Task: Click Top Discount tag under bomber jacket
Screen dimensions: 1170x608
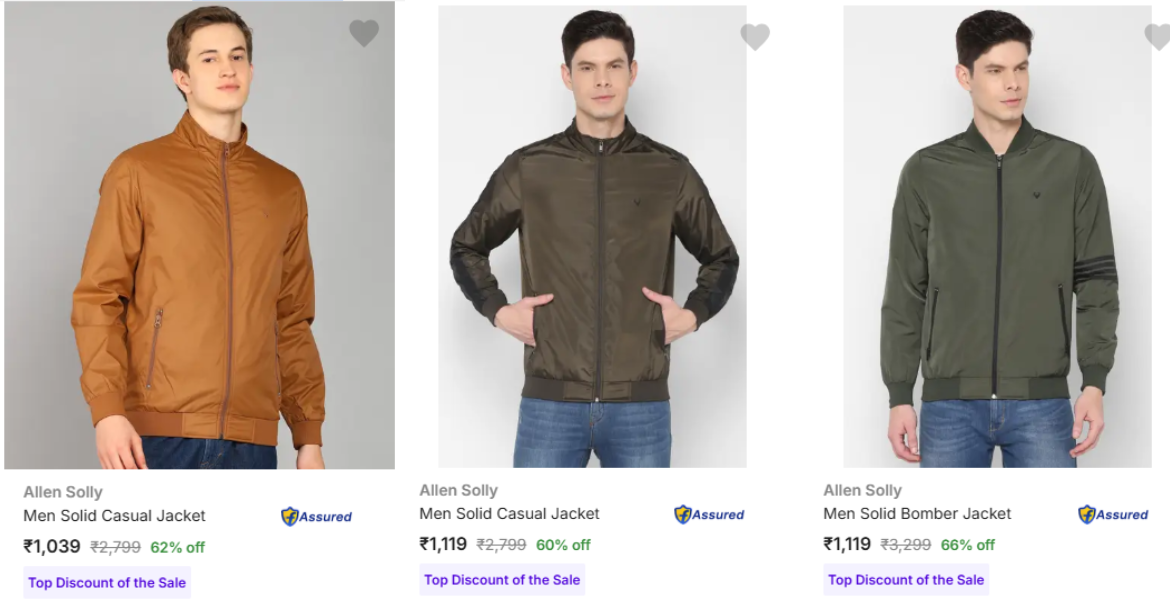Action: tap(906, 580)
